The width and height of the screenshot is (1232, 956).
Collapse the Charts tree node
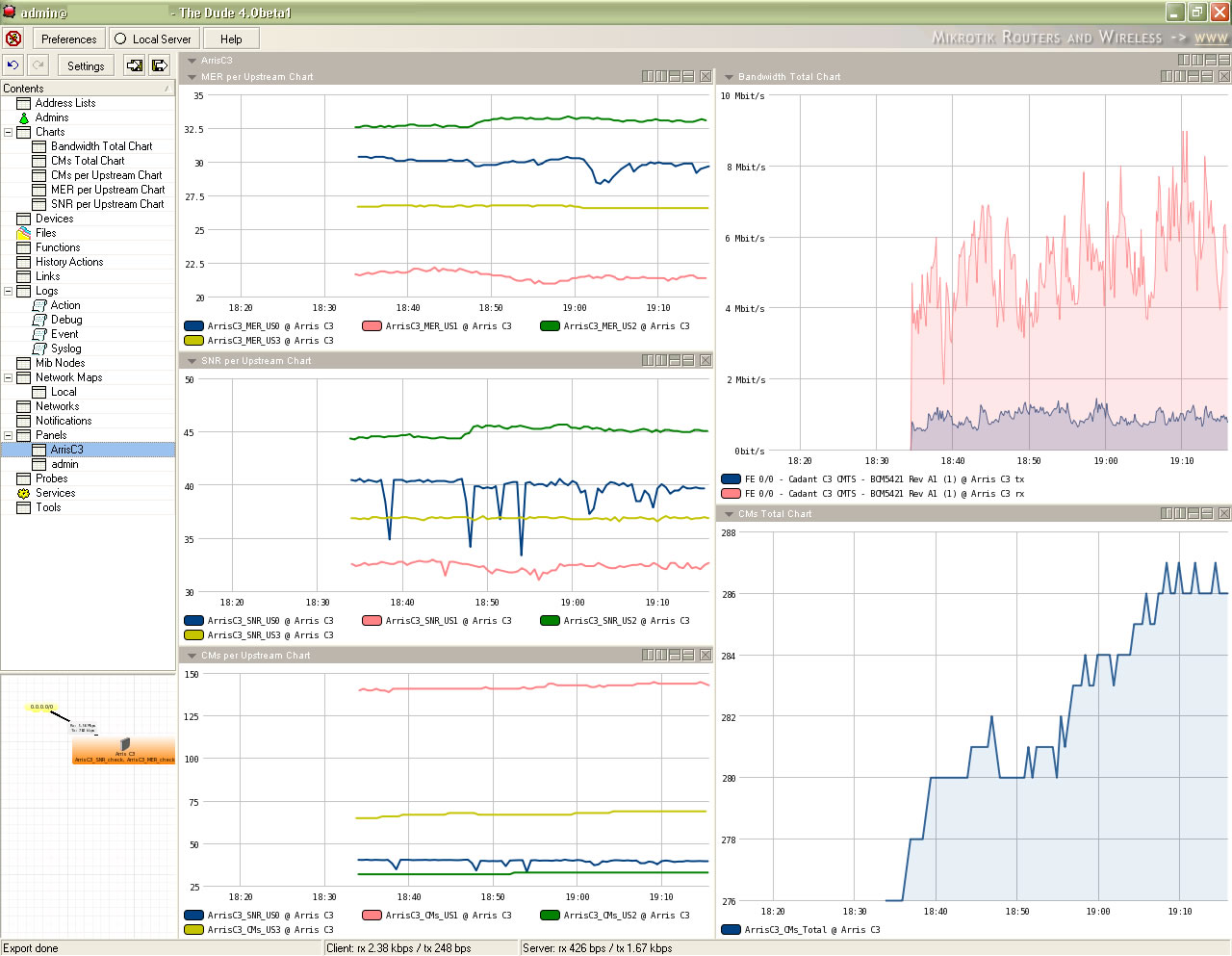9,132
